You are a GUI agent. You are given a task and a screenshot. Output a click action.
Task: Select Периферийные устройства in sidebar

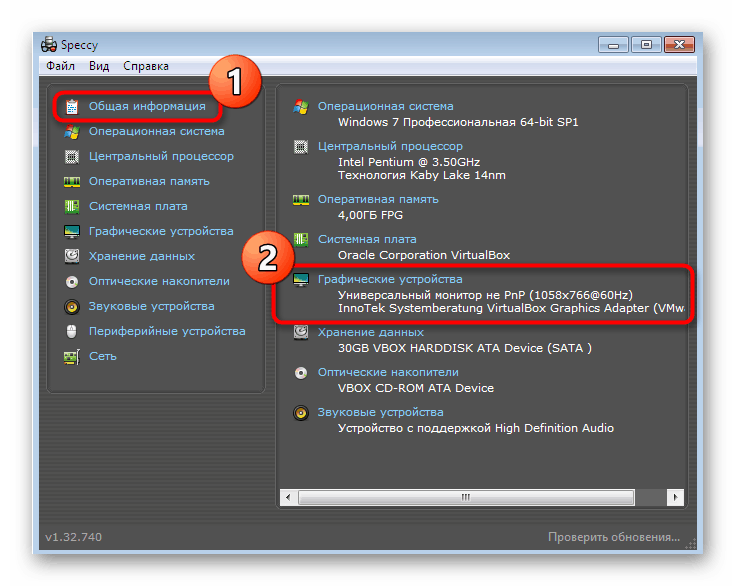167,331
